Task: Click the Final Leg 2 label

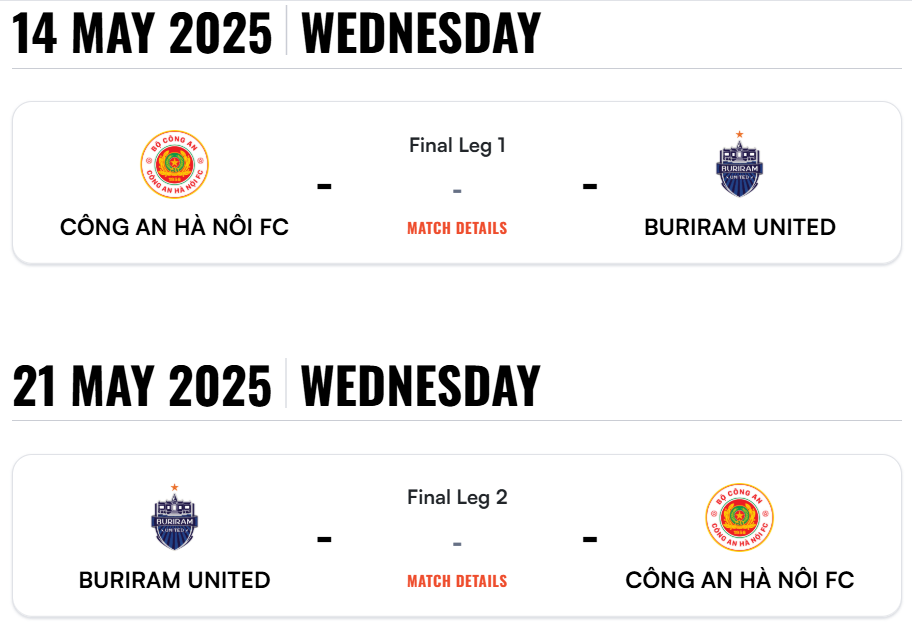Action: (457, 498)
